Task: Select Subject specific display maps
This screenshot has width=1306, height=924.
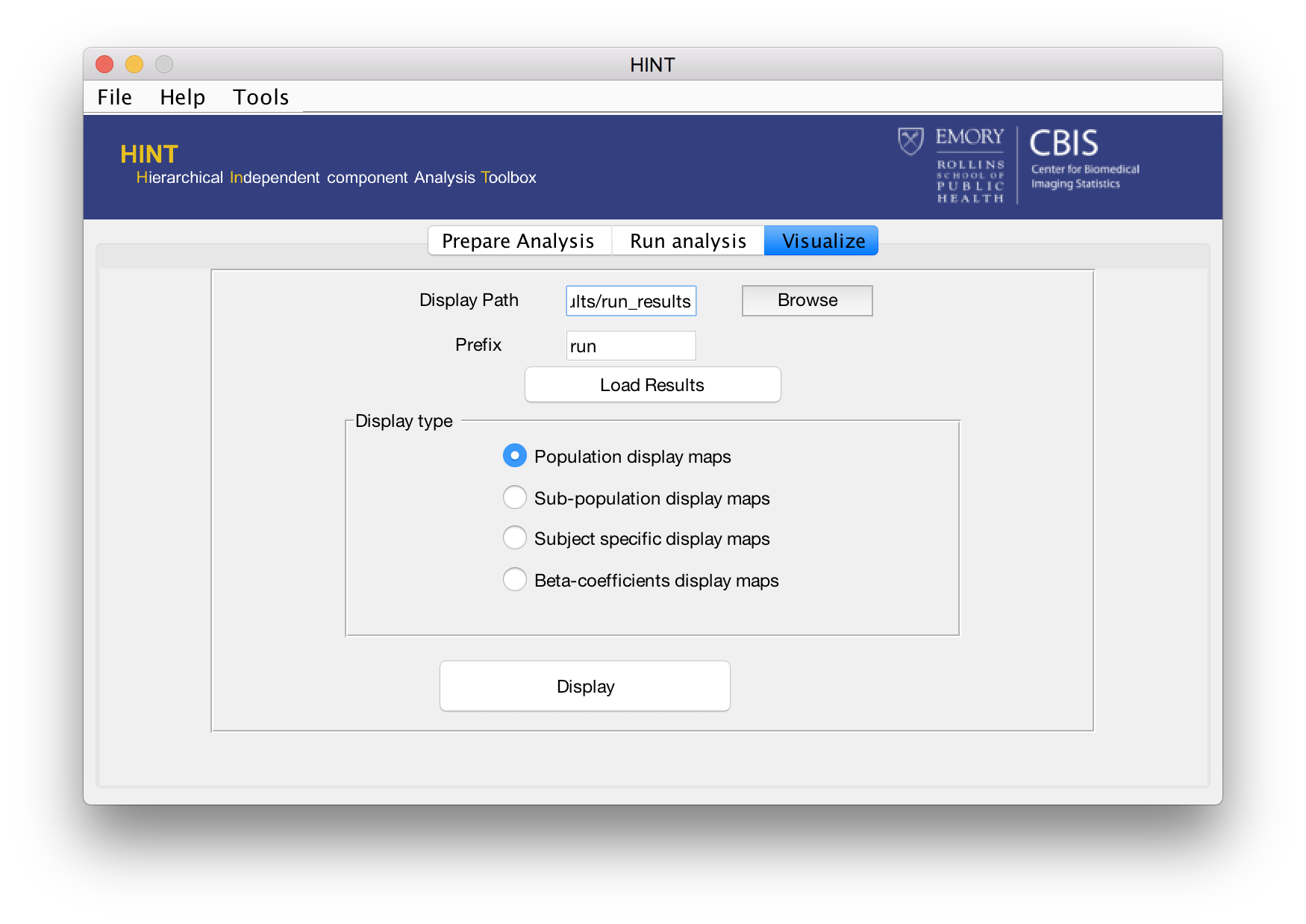Action: [x=515, y=538]
